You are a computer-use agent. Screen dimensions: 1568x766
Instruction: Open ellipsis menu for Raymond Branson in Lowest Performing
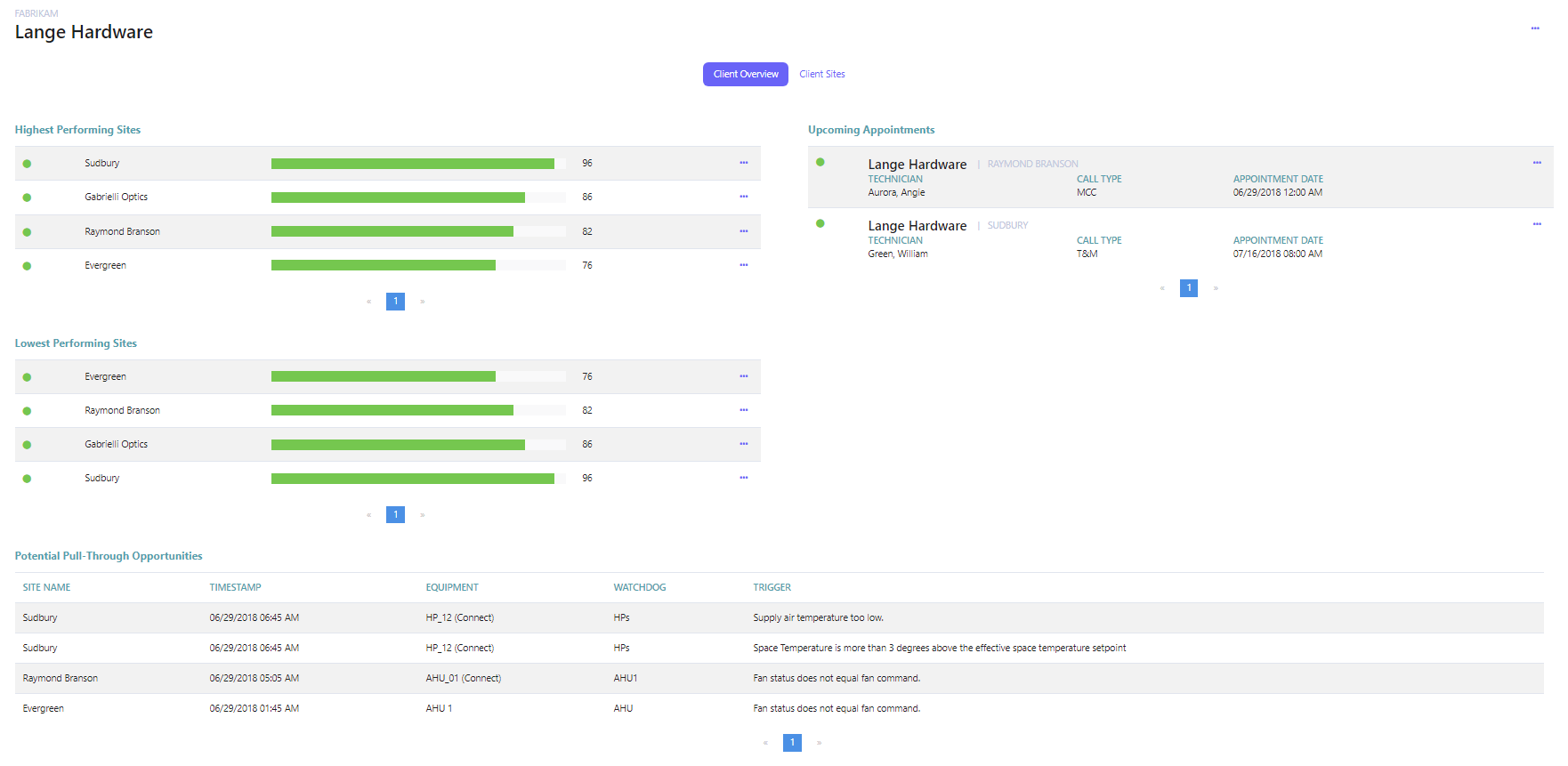click(743, 410)
